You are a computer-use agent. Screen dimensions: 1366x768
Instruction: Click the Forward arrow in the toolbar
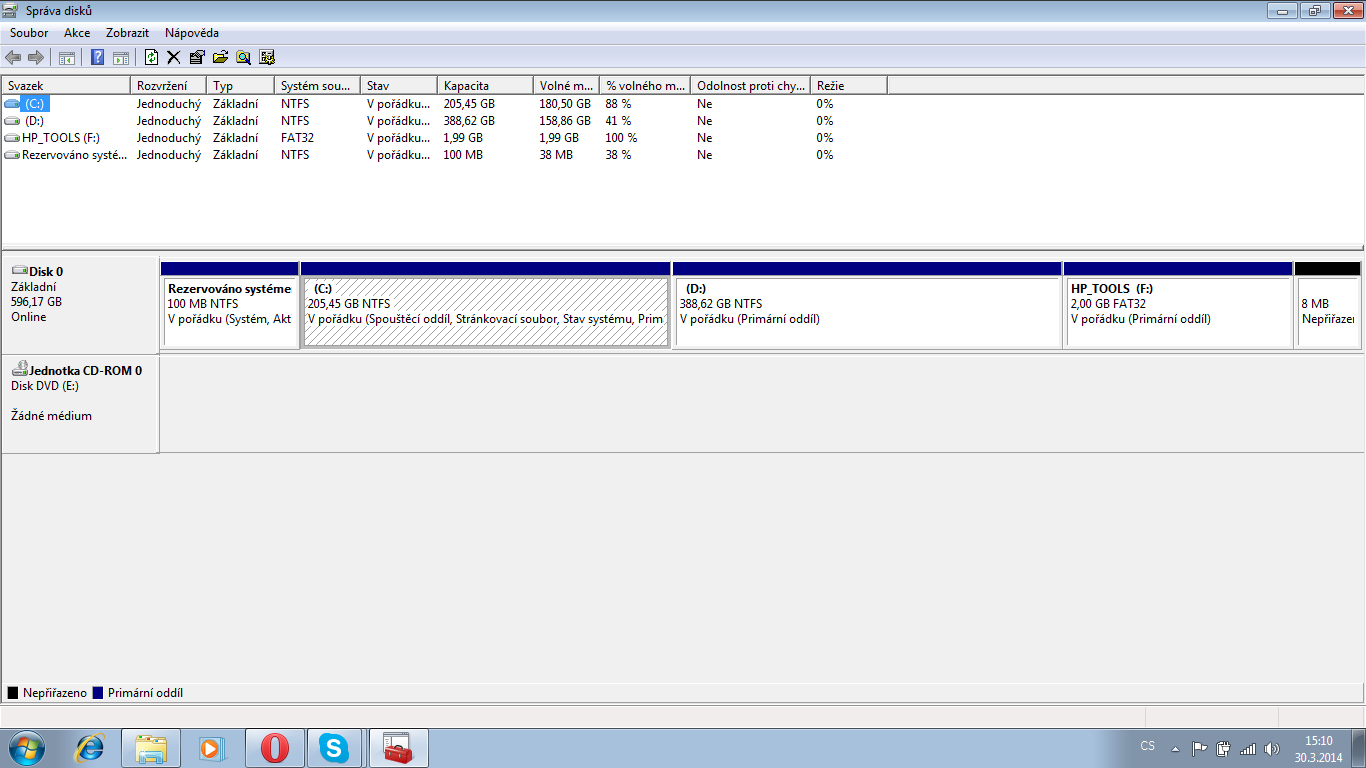pyautogui.click(x=36, y=57)
